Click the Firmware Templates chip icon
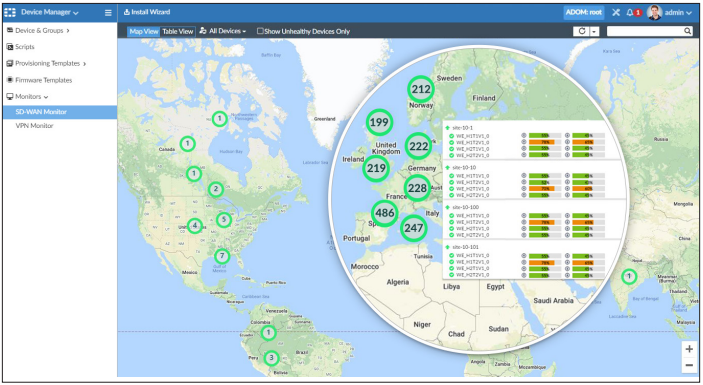This screenshot has width=703, height=385. point(10,80)
